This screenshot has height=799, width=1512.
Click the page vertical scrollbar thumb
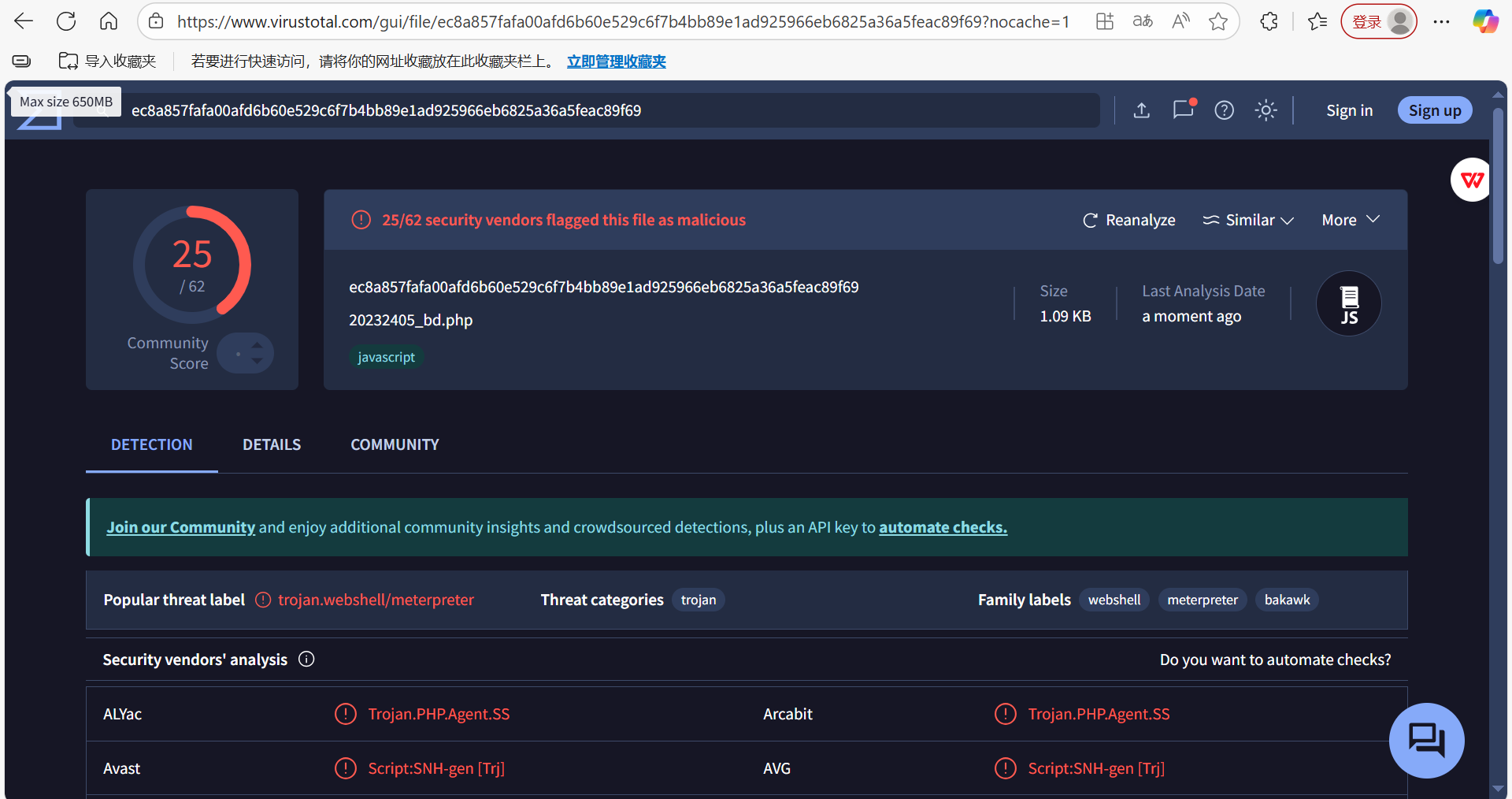pyautogui.click(x=1498, y=185)
